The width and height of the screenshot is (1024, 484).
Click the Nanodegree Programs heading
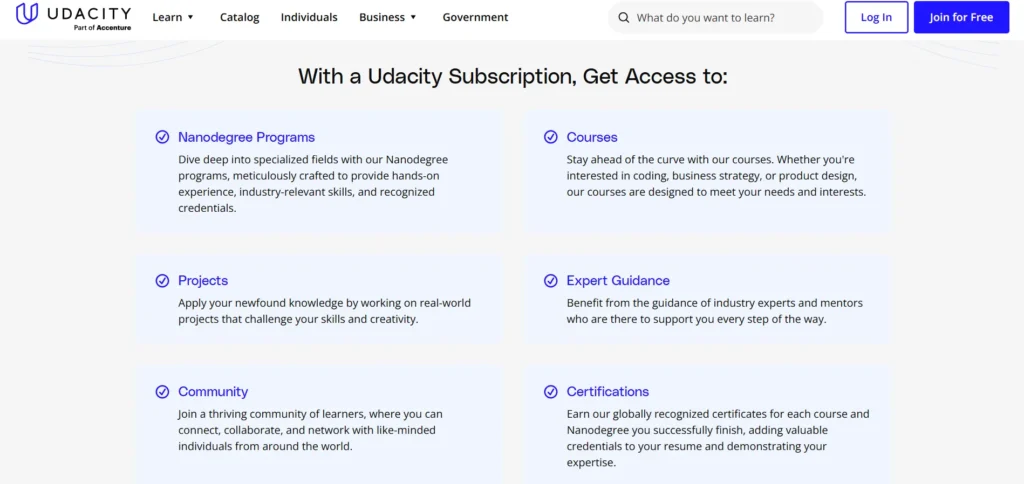point(246,138)
